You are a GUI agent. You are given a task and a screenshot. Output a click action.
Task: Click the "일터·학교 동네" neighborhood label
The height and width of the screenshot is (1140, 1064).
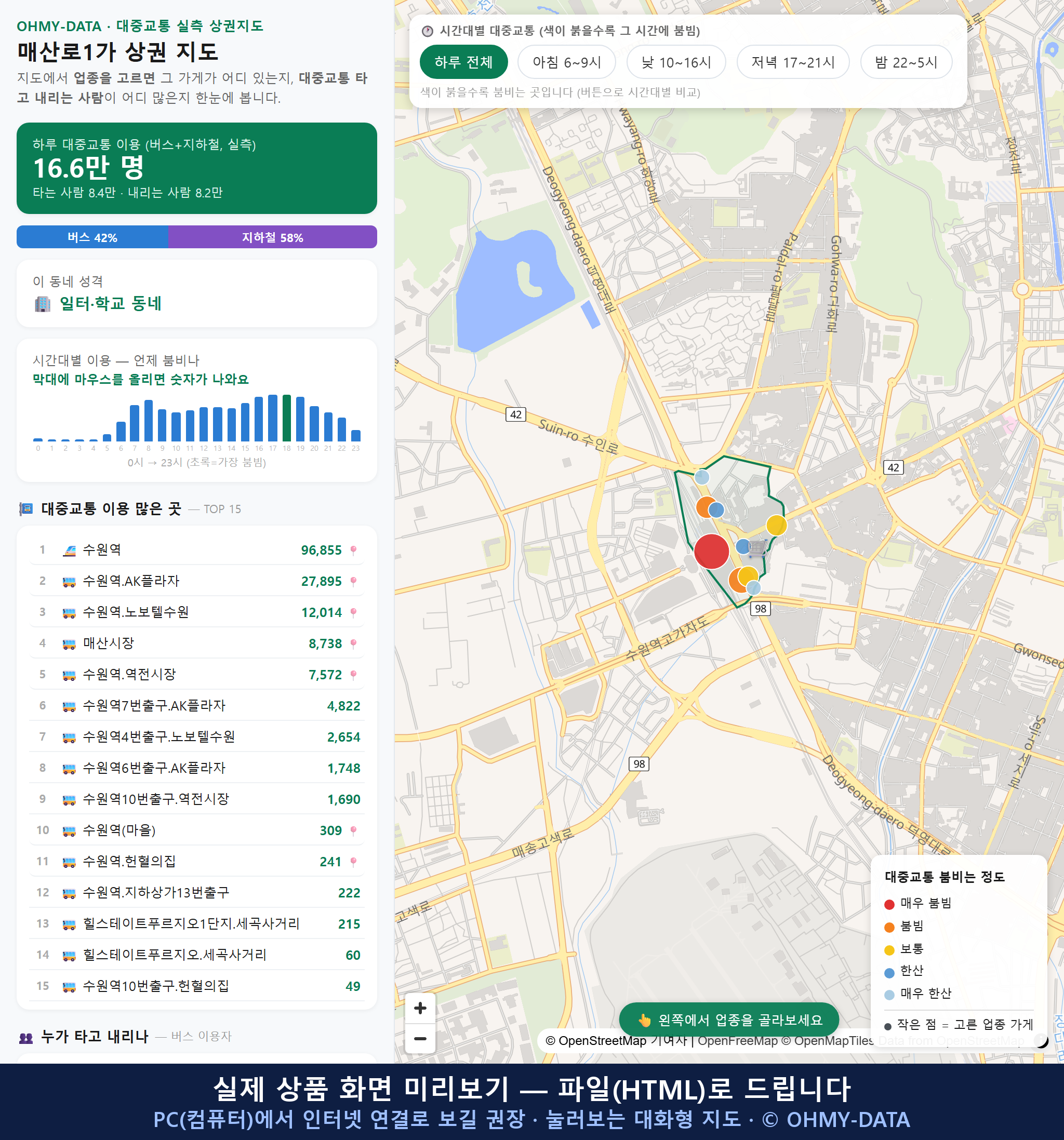click(x=111, y=303)
